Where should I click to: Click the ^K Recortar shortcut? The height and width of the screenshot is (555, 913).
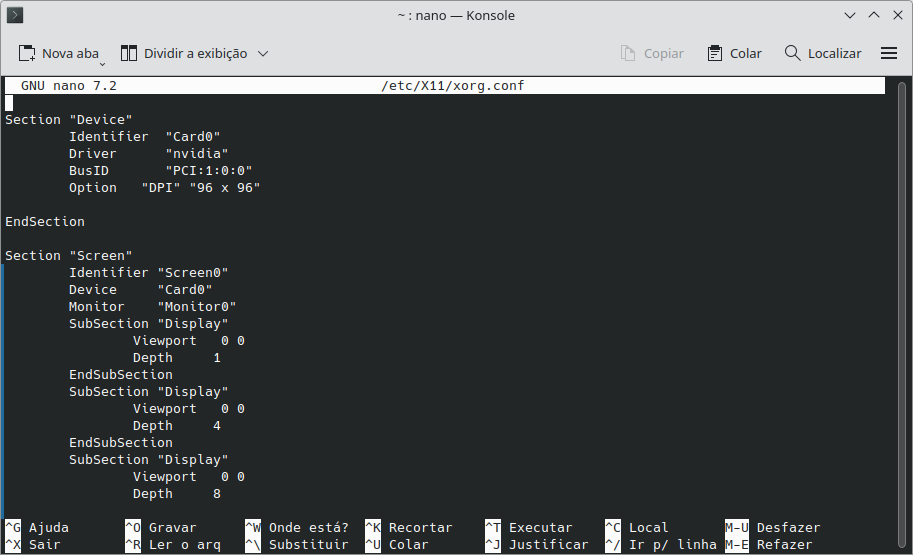click(409, 528)
